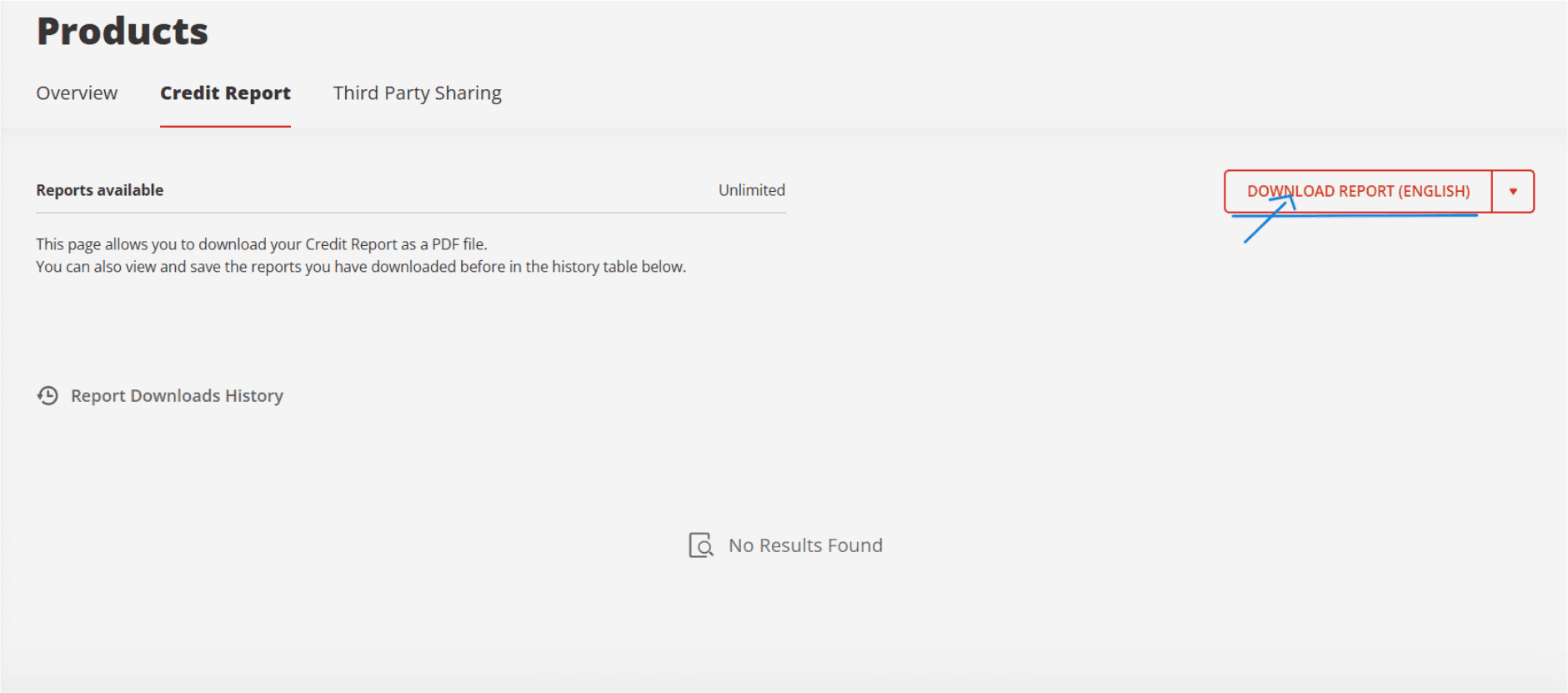Click the red underline beneath Credit Report
The width and height of the screenshot is (1568, 693).
click(x=225, y=126)
